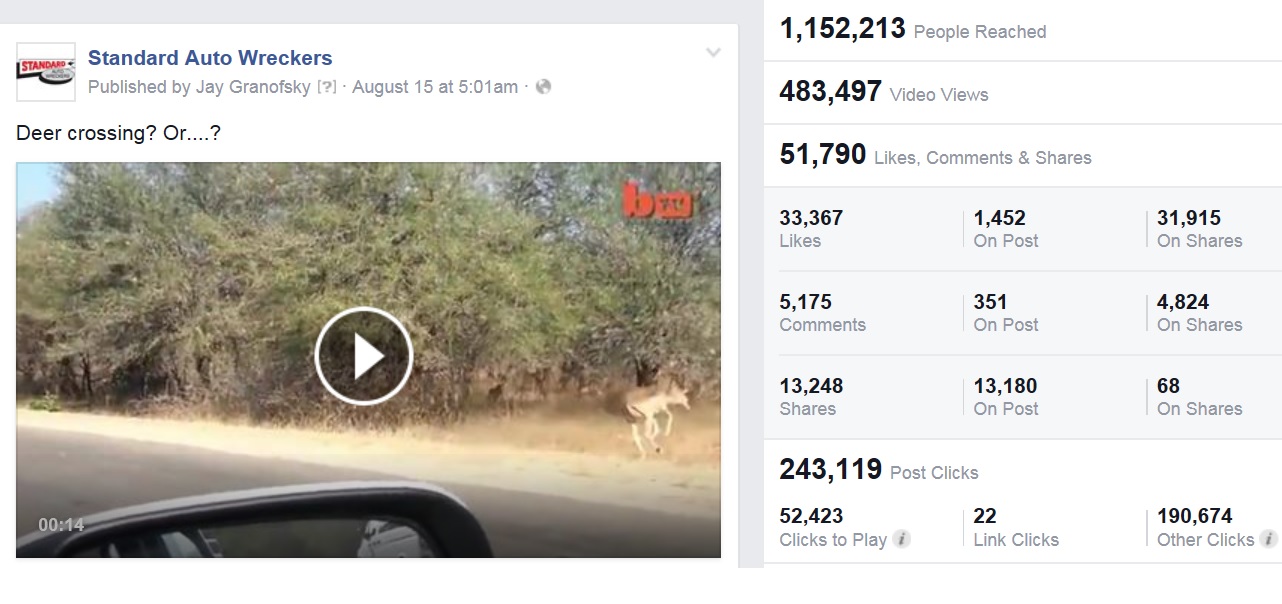This screenshot has height=604, width=1282.
Task: Select the Video Views metric row
Action: (884, 93)
